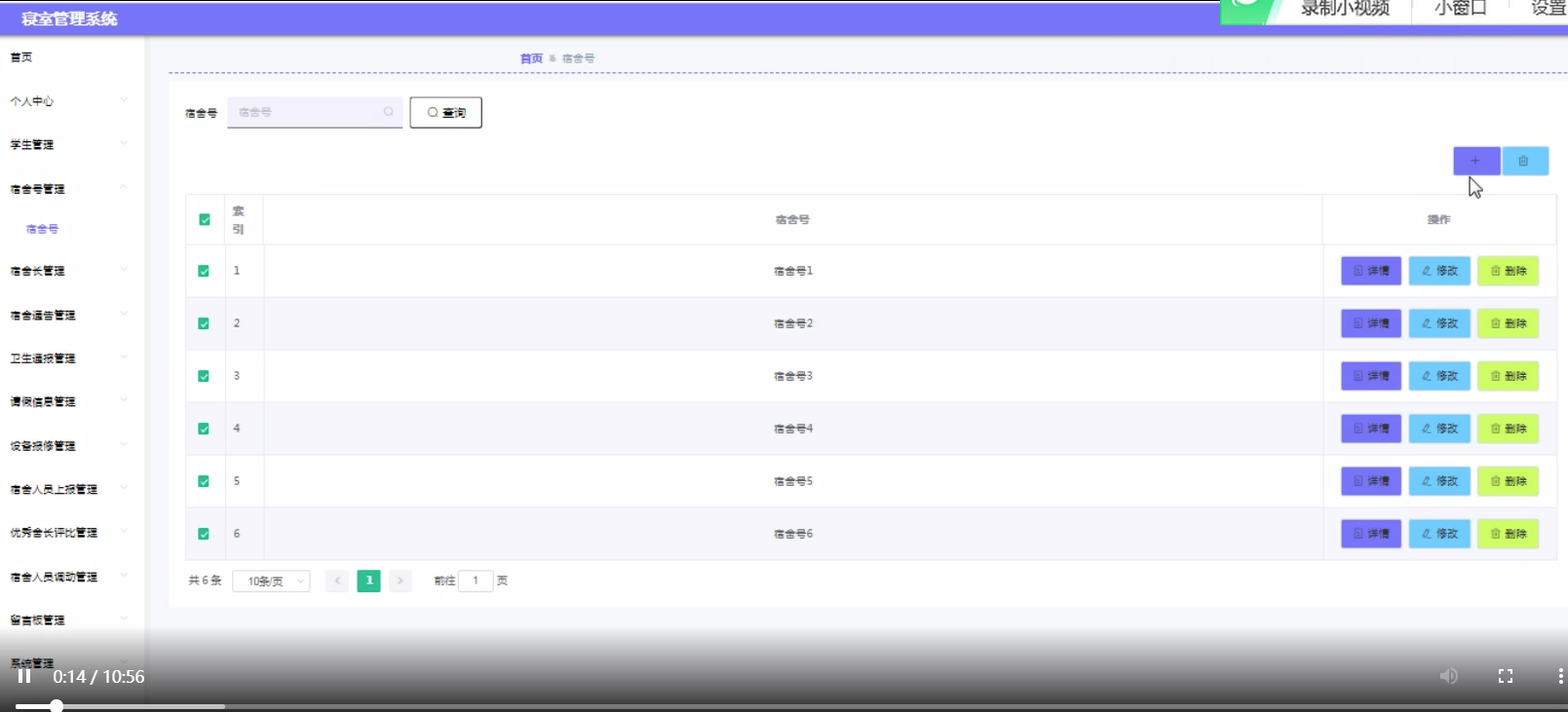The height and width of the screenshot is (712, 1568).
Task: Expand the 学生管理 sidebar menu
Action: coord(68,144)
